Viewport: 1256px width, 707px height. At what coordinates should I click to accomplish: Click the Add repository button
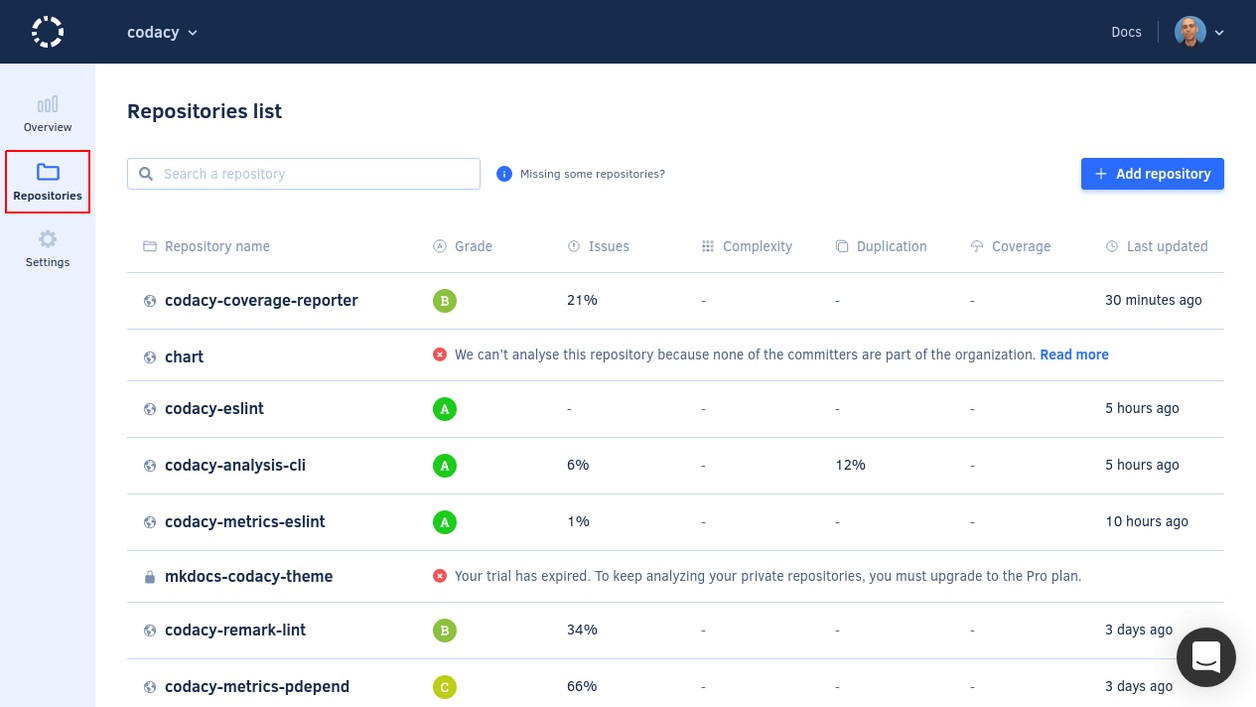pyautogui.click(x=1152, y=173)
